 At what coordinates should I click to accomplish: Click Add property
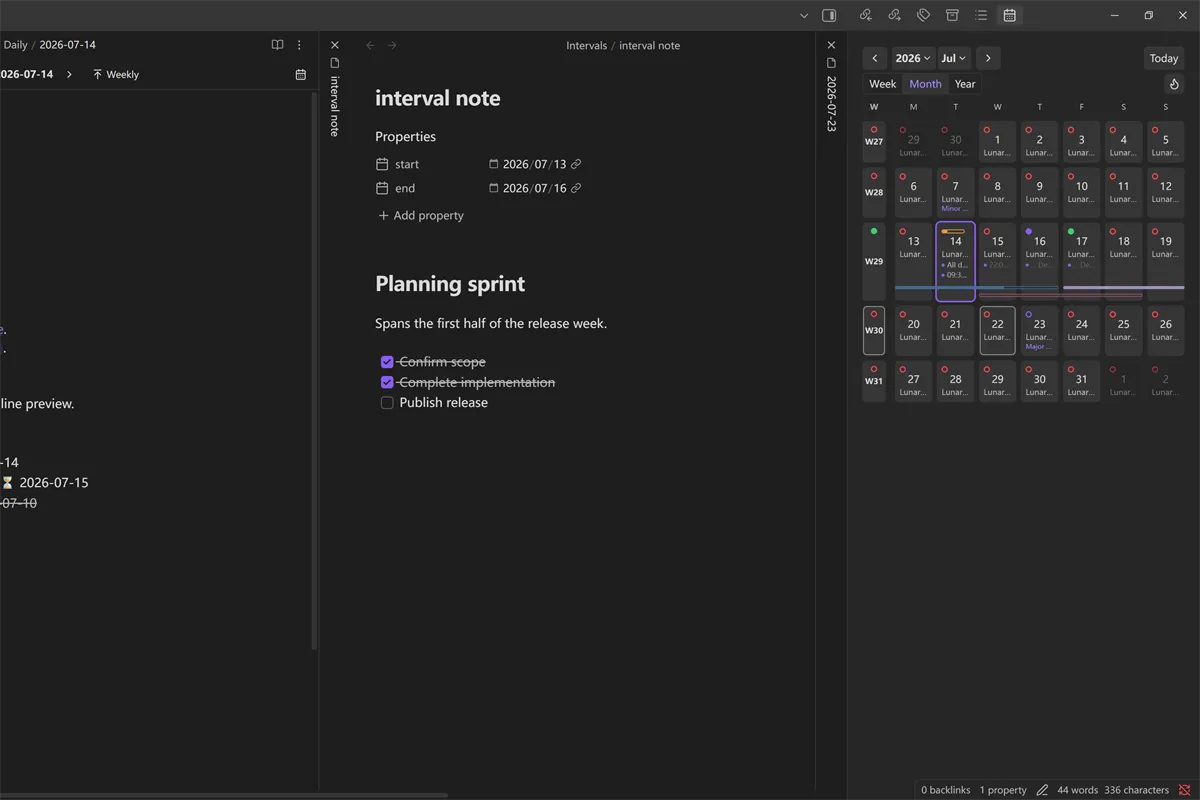420,215
